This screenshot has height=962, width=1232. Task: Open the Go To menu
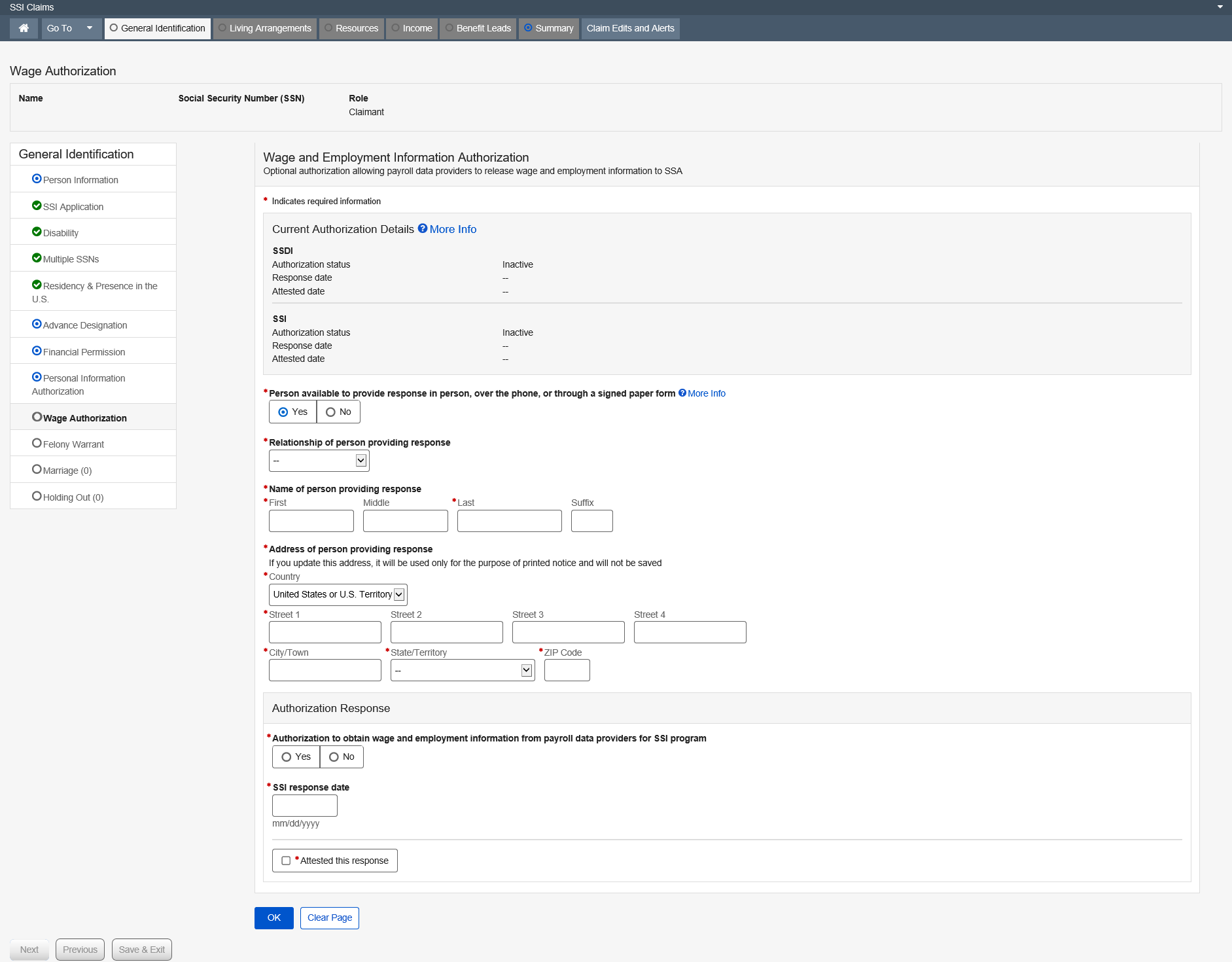(70, 28)
